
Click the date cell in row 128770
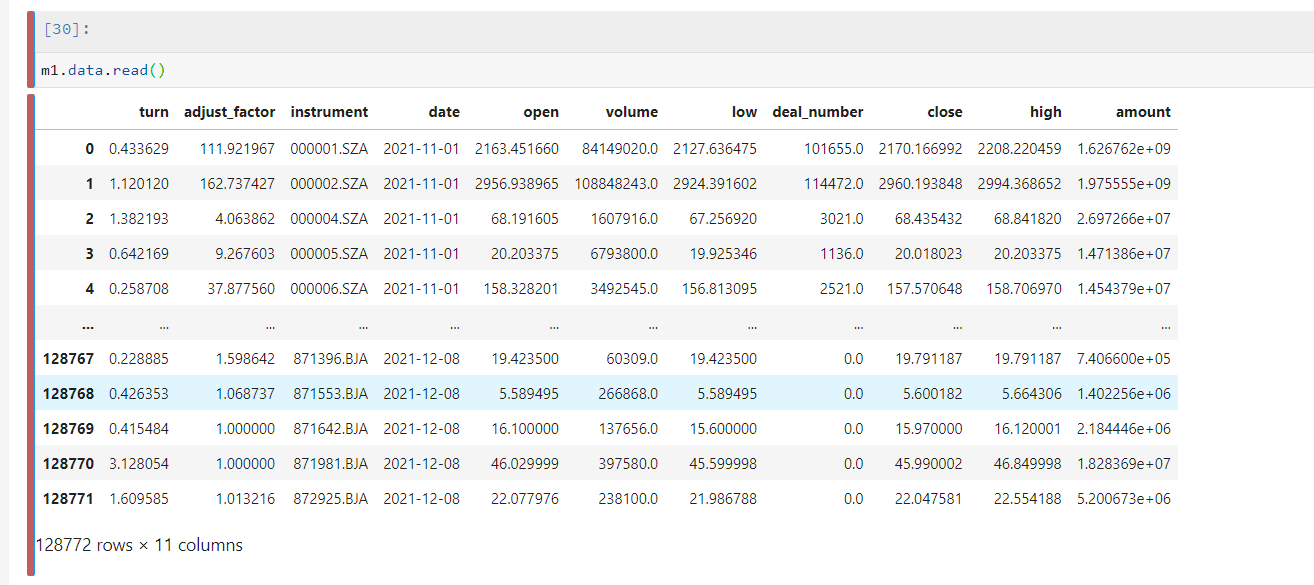click(422, 464)
